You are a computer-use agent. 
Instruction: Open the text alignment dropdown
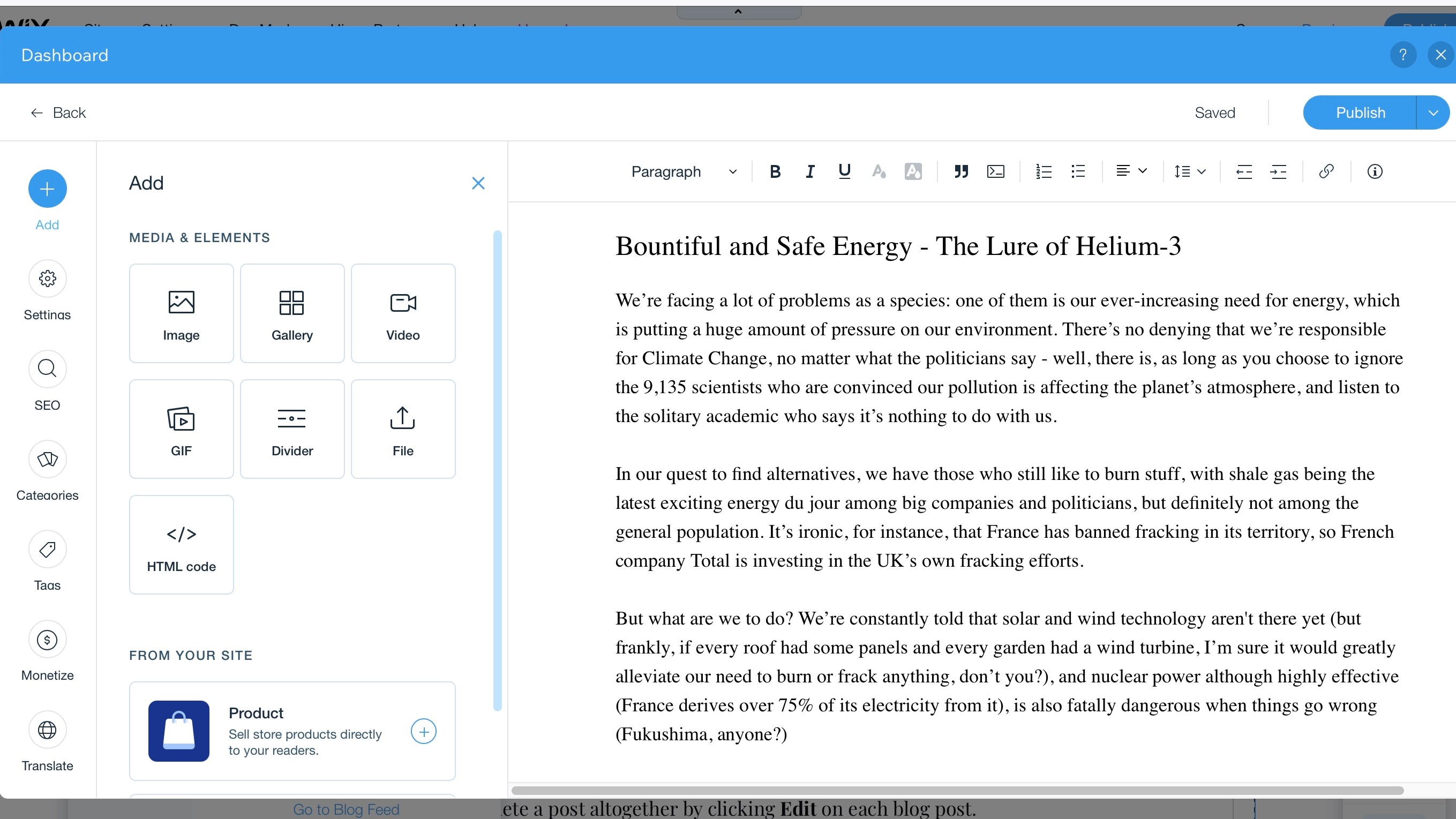coord(1131,171)
